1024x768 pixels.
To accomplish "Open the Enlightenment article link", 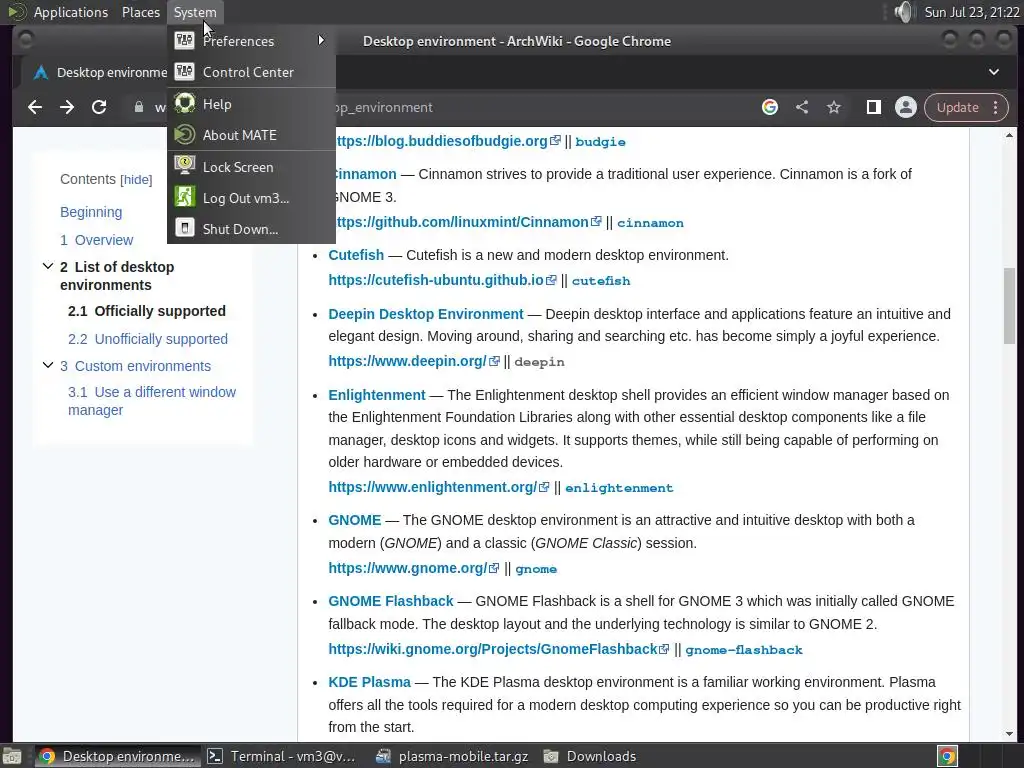I will [x=377, y=395].
